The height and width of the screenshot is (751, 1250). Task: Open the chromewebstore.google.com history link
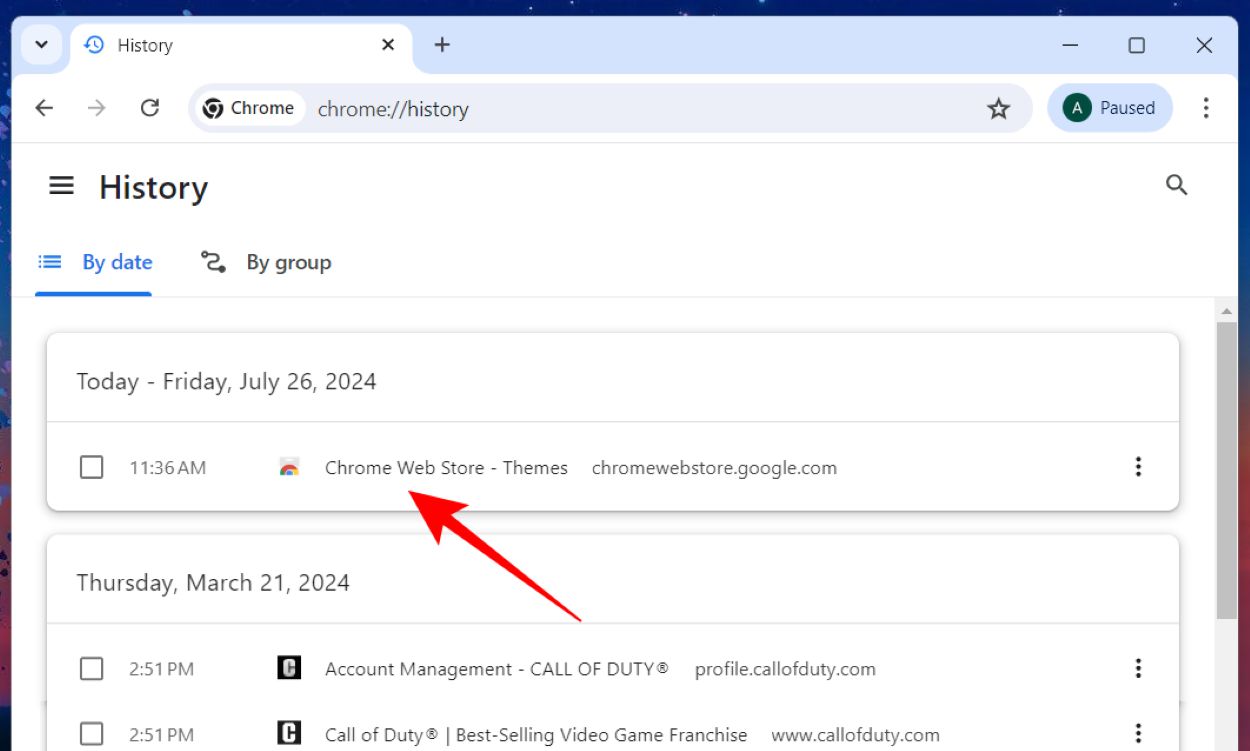point(714,467)
